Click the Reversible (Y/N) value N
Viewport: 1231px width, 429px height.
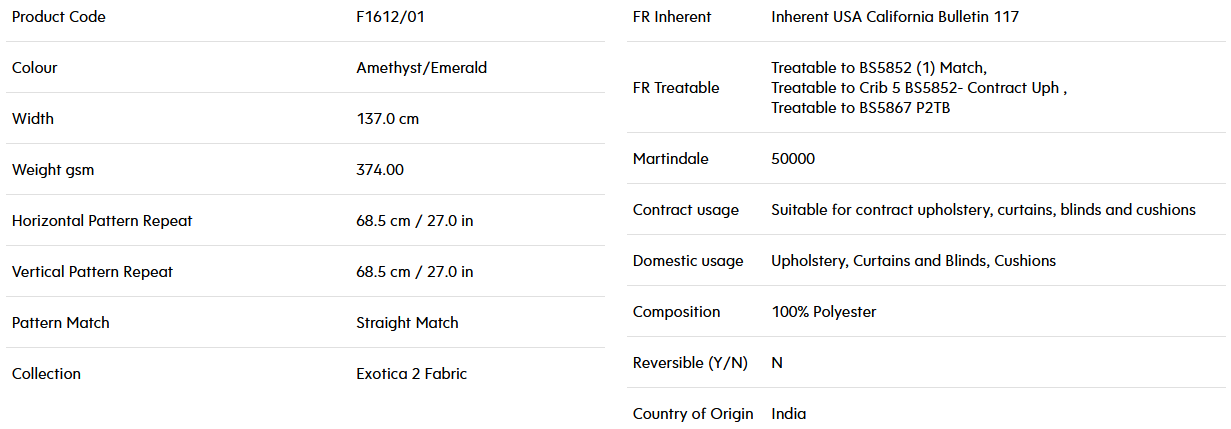coord(777,363)
